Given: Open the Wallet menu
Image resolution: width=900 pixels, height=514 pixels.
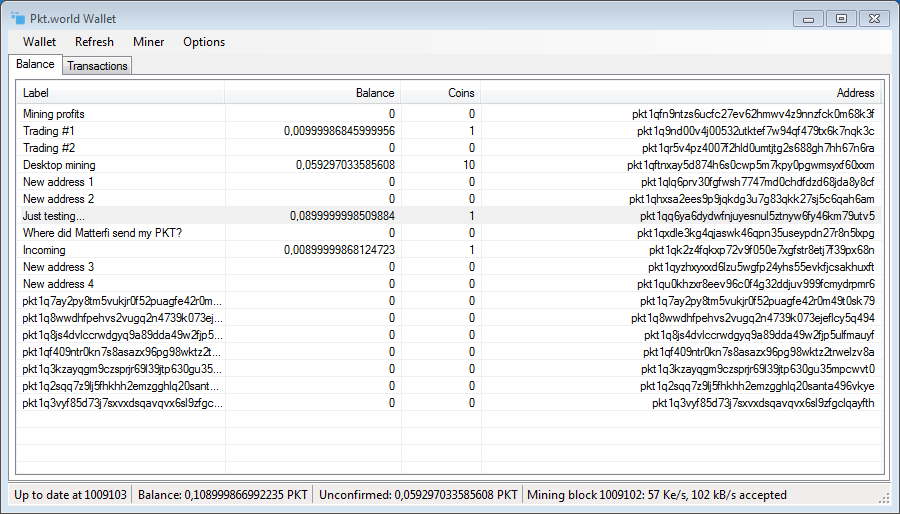Looking at the screenshot, I should pos(40,42).
